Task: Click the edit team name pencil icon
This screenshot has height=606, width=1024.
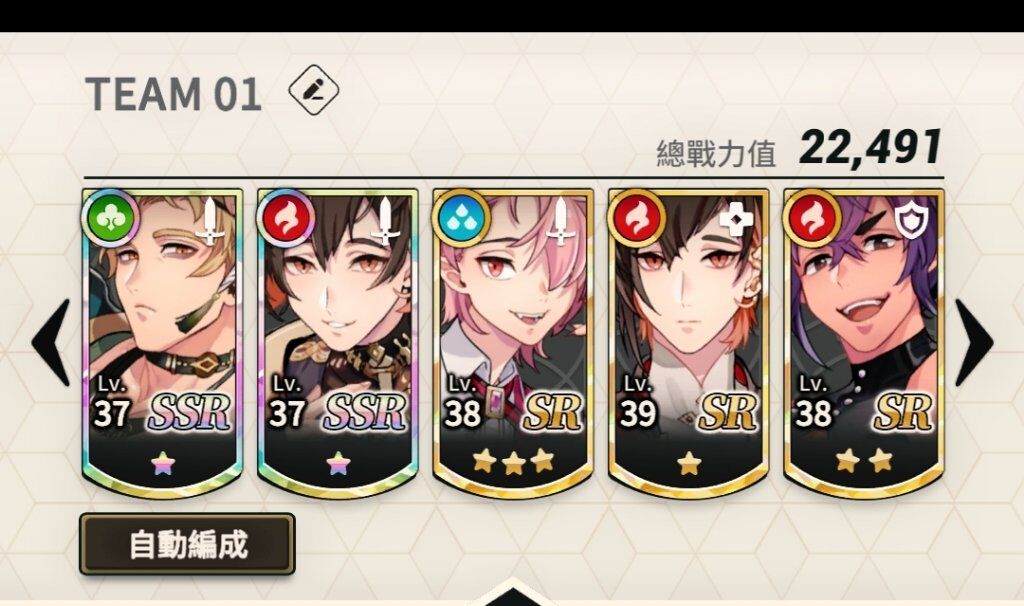Action: point(313,91)
